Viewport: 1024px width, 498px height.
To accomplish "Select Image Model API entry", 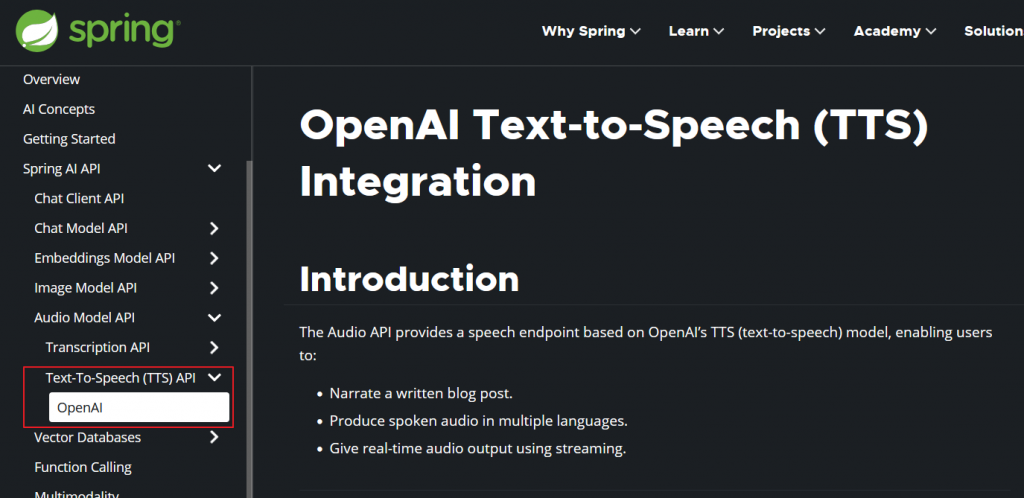I will [86, 288].
